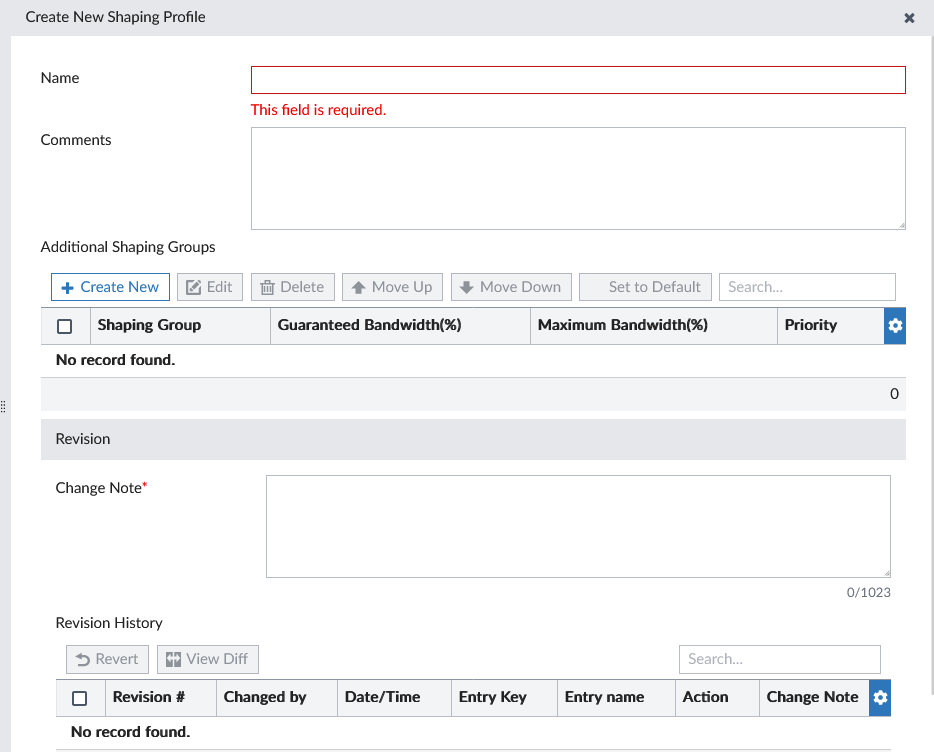Toggle select-all checkbox in Revision History table
The height and width of the screenshot is (752, 934).
click(79, 698)
